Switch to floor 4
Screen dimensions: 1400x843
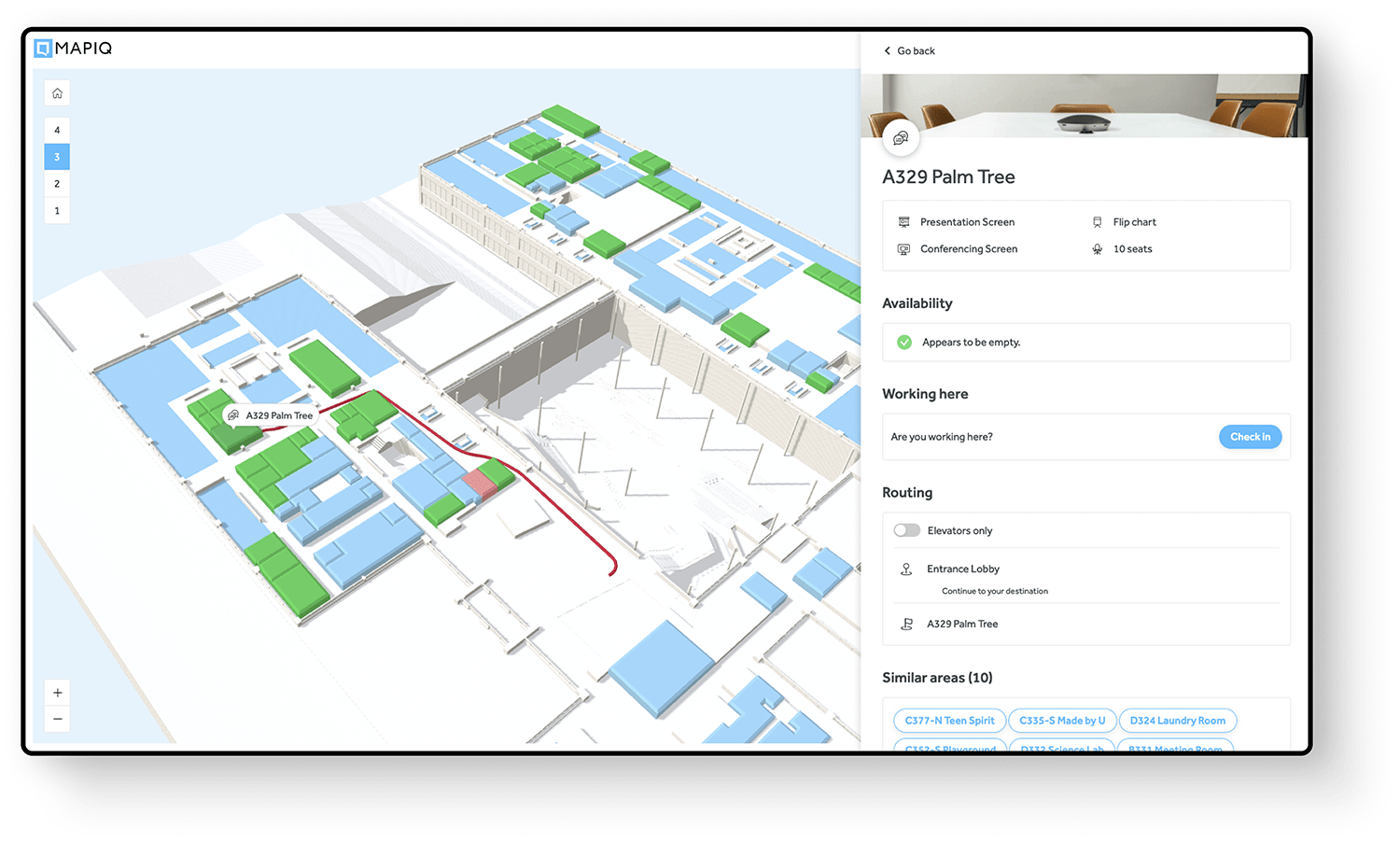point(57,130)
